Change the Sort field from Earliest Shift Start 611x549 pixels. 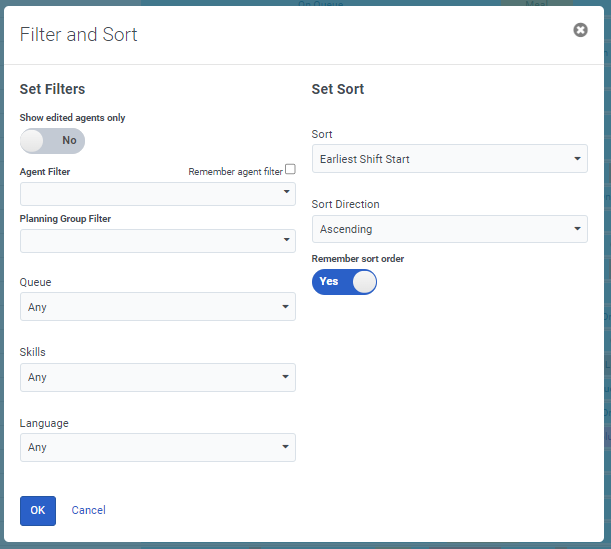(x=449, y=159)
